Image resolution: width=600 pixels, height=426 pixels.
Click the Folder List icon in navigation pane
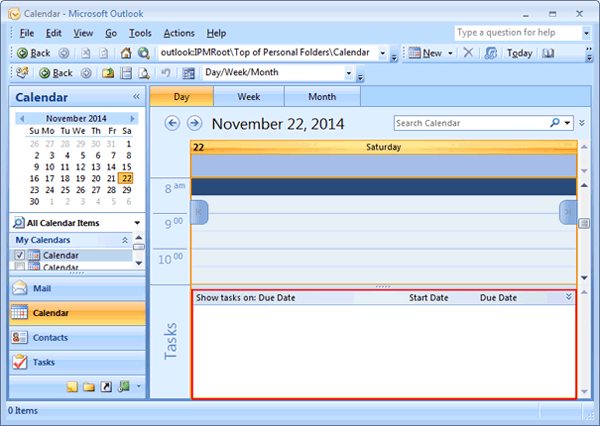point(89,387)
